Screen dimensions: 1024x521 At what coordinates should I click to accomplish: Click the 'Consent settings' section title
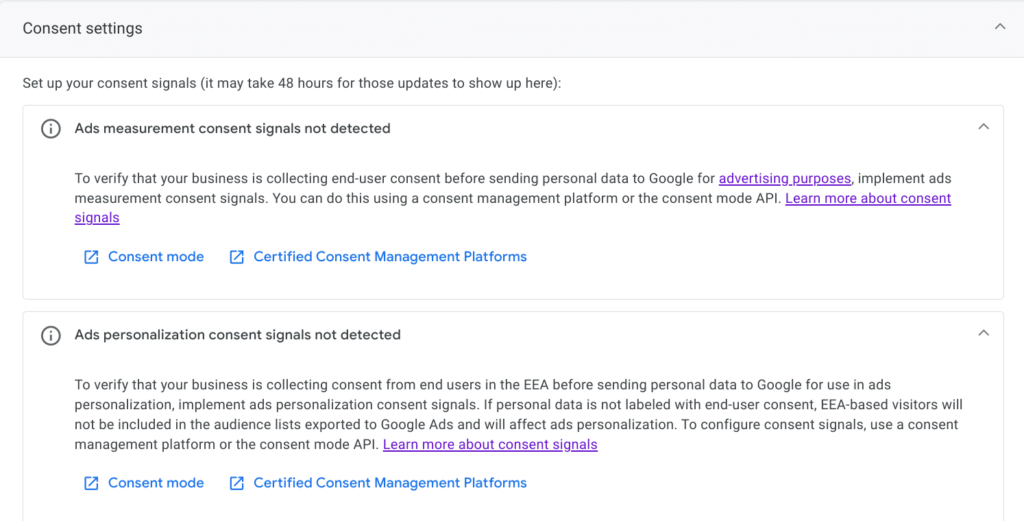82,28
